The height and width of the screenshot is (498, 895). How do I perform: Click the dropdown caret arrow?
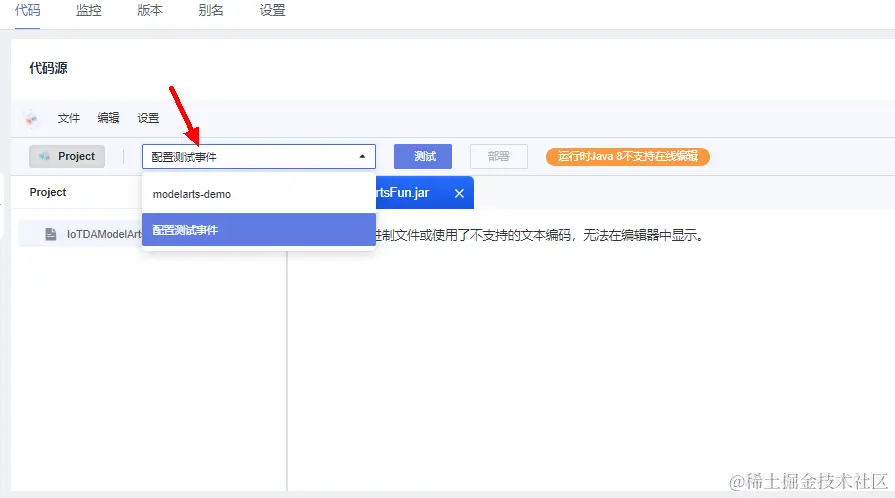tap(362, 156)
